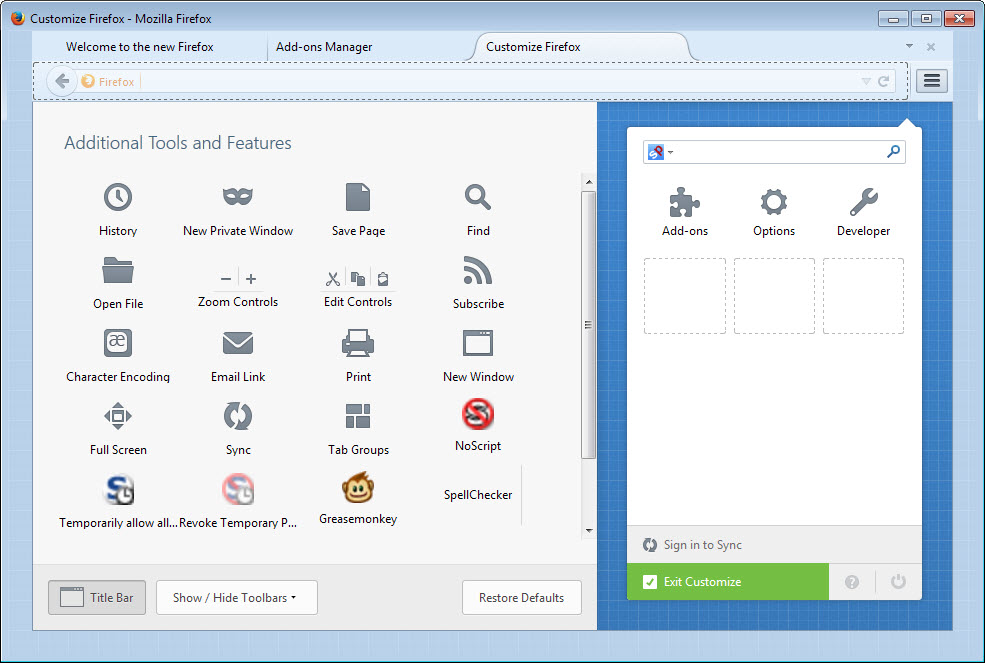985x663 pixels.
Task: Toggle the hamburger menu panel
Action: [931, 80]
